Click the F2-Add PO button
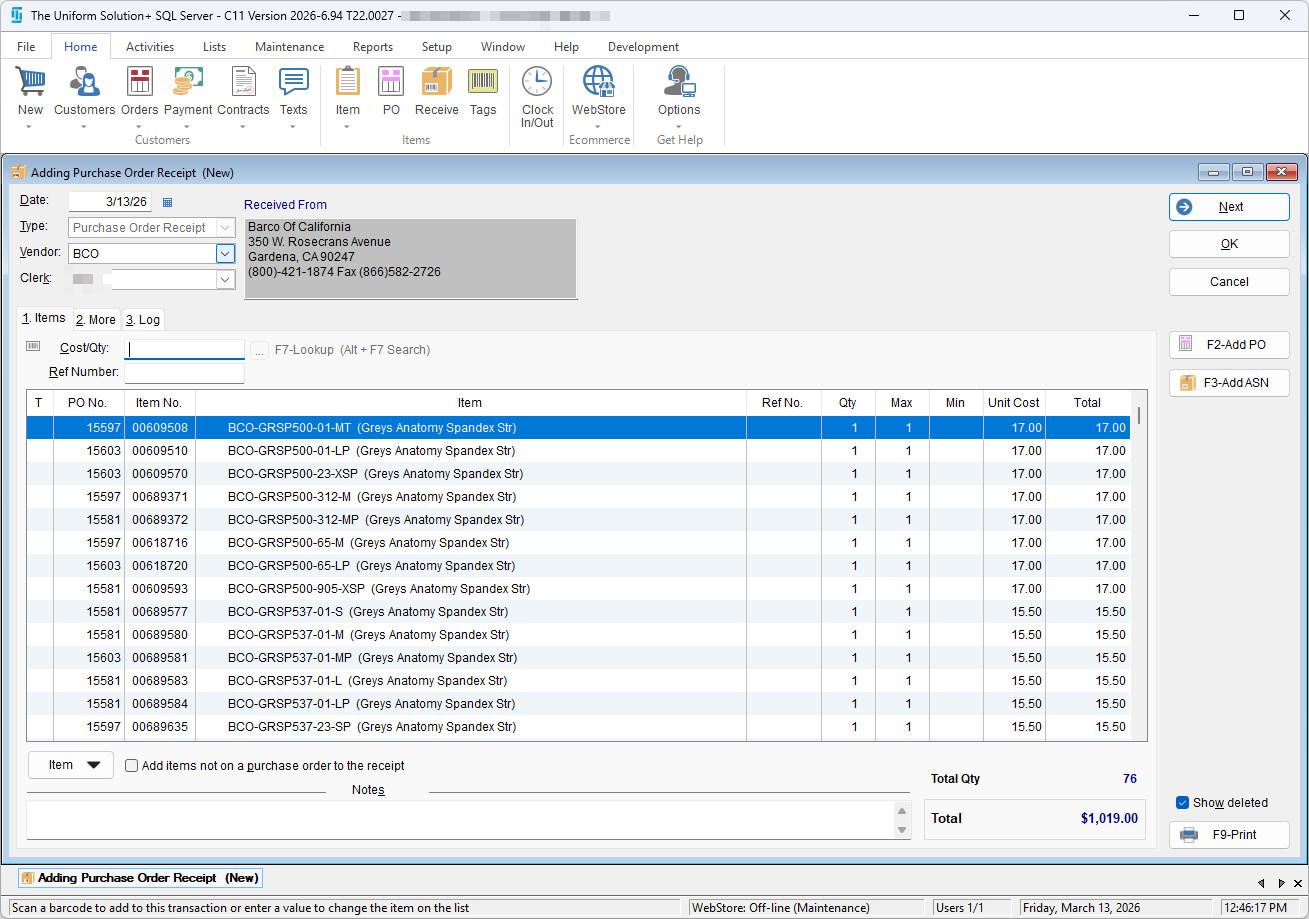This screenshot has height=919, width=1309. click(x=1229, y=345)
